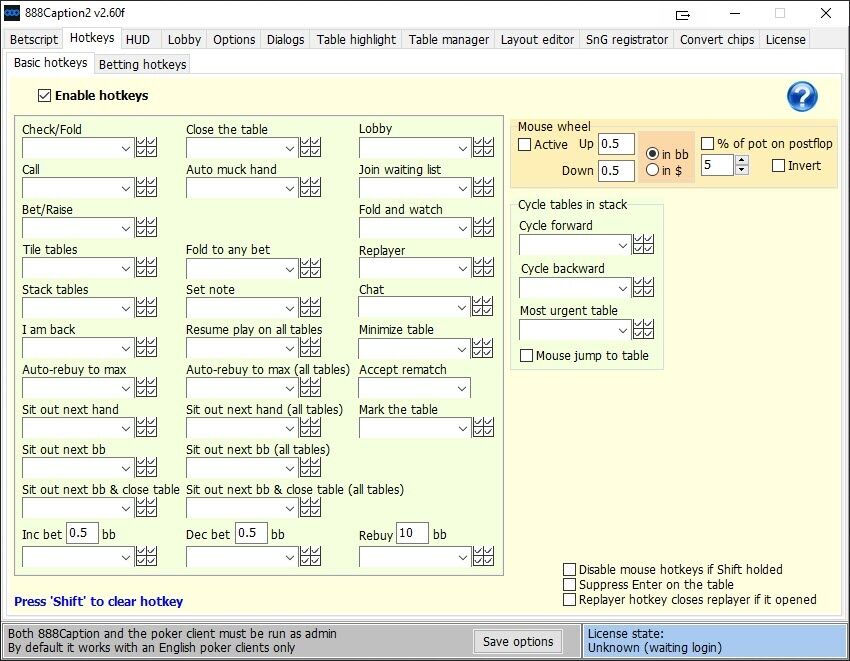Open the Convert chips tab
Image resolution: width=850 pixels, height=661 pixels.
coord(717,40)
